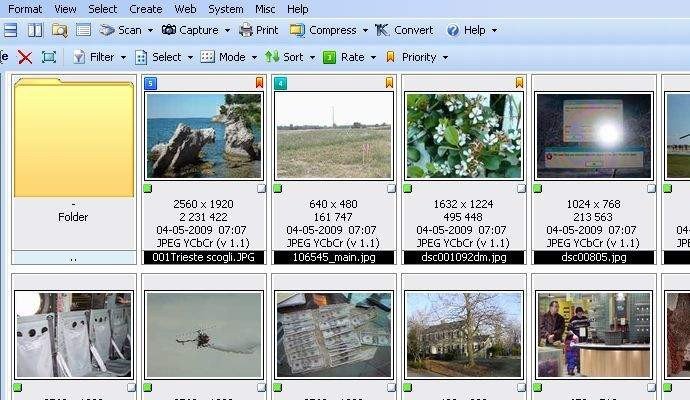Click rating badge 5 on 001Trieste scogli.JPG
The height and width of the screenshot is (400, 690).
[150, 83]
